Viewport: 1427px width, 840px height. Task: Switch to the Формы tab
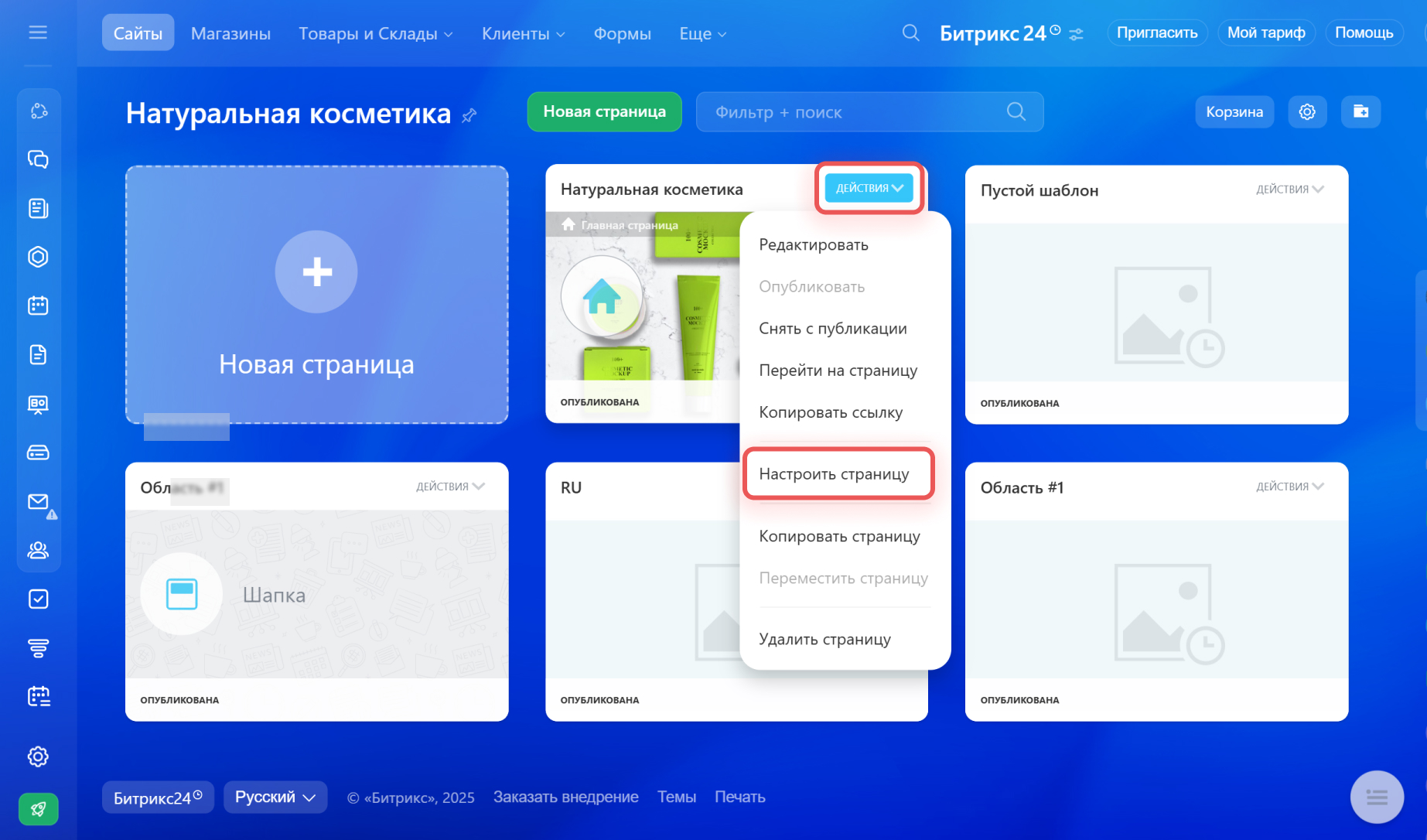coord(622,34)
